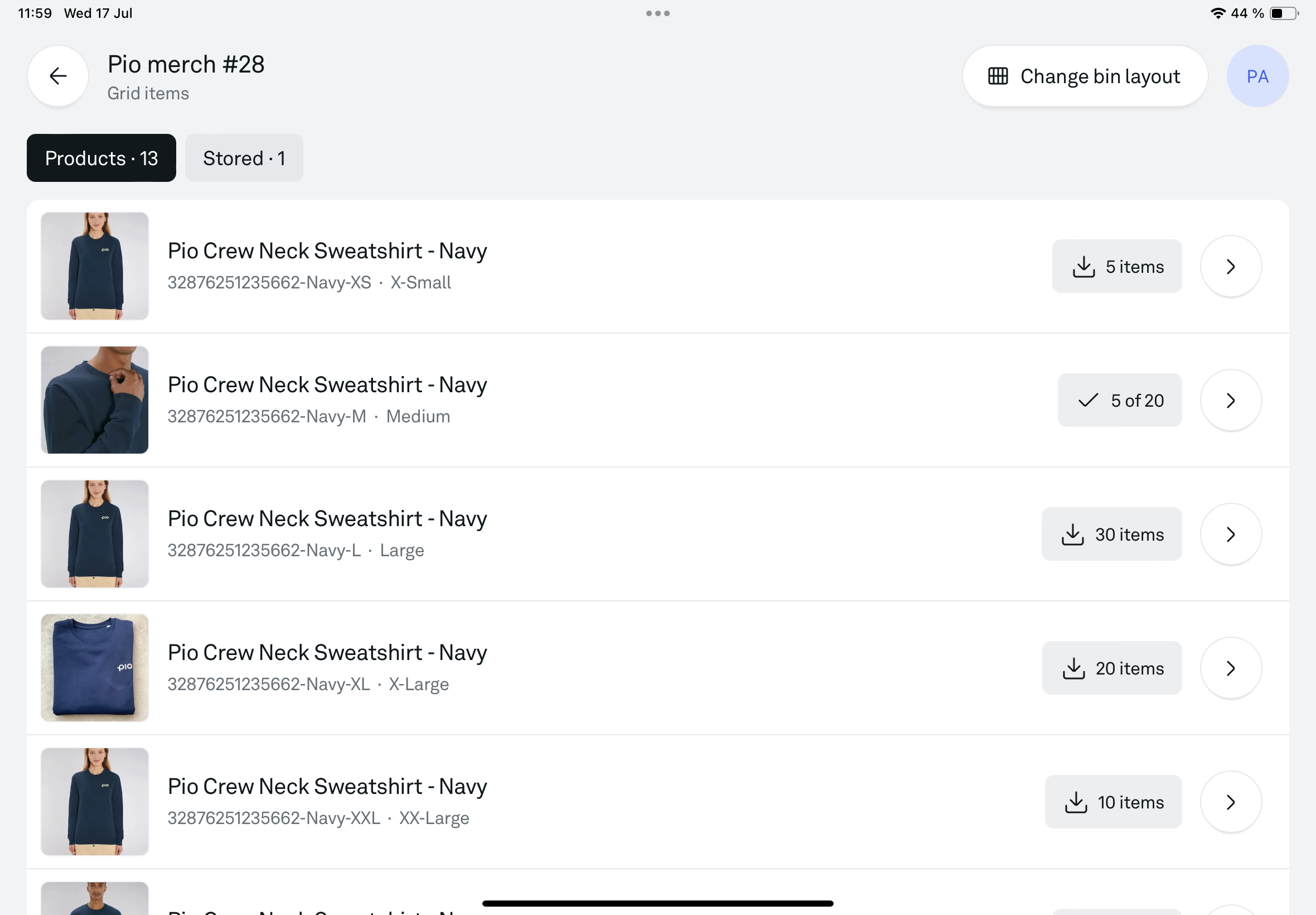Switch to the Stored tab
Screen dimensions: 1316x915
244,158
